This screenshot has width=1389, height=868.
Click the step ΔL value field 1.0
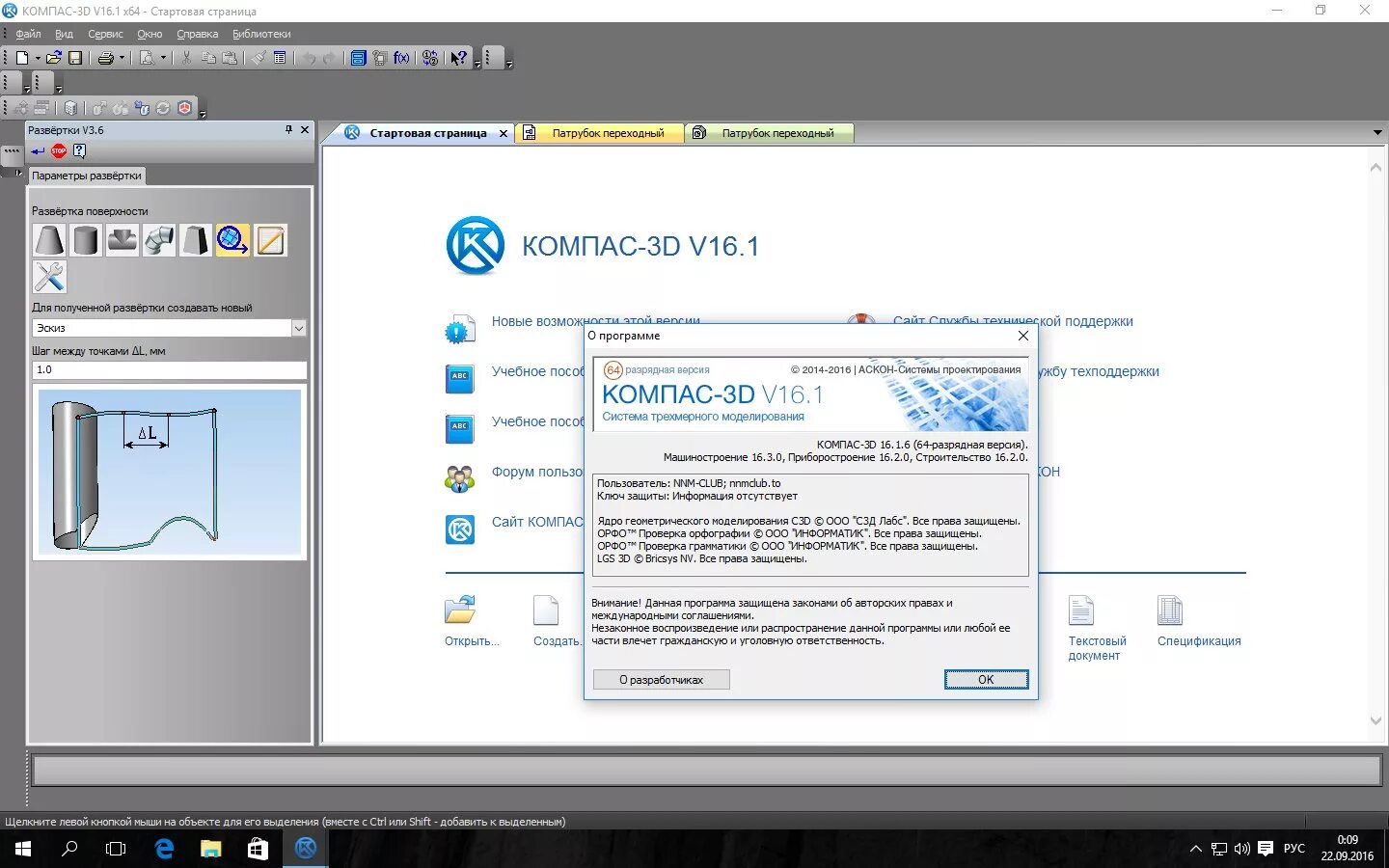click(169, 369)
